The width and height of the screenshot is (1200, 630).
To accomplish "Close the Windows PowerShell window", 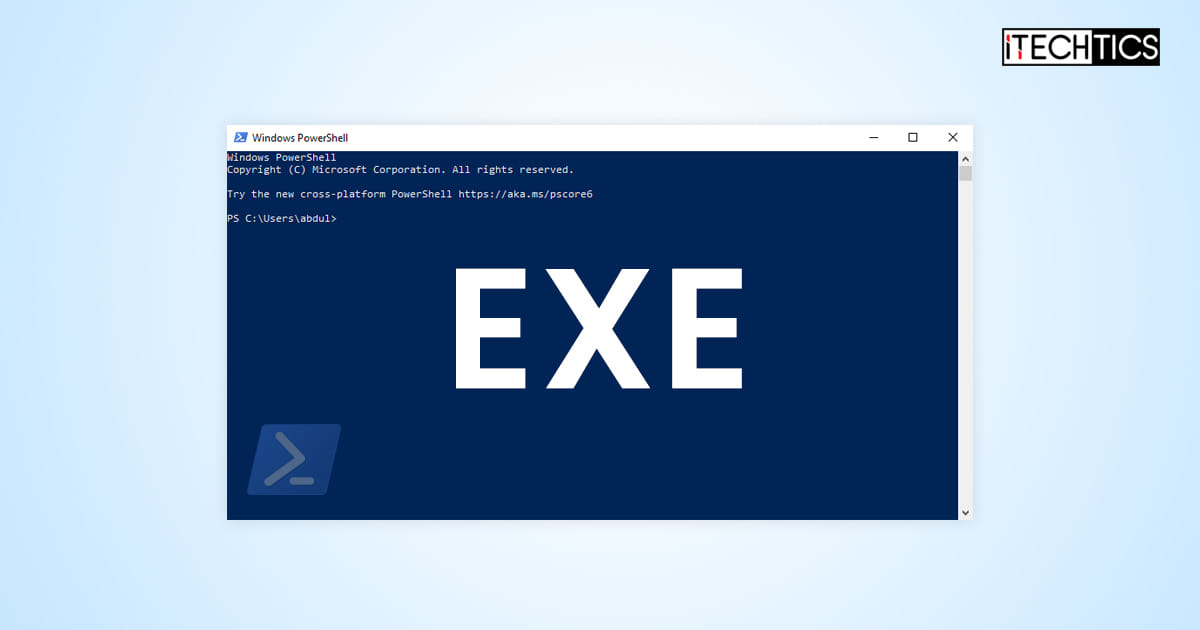I will click(952, 137).
